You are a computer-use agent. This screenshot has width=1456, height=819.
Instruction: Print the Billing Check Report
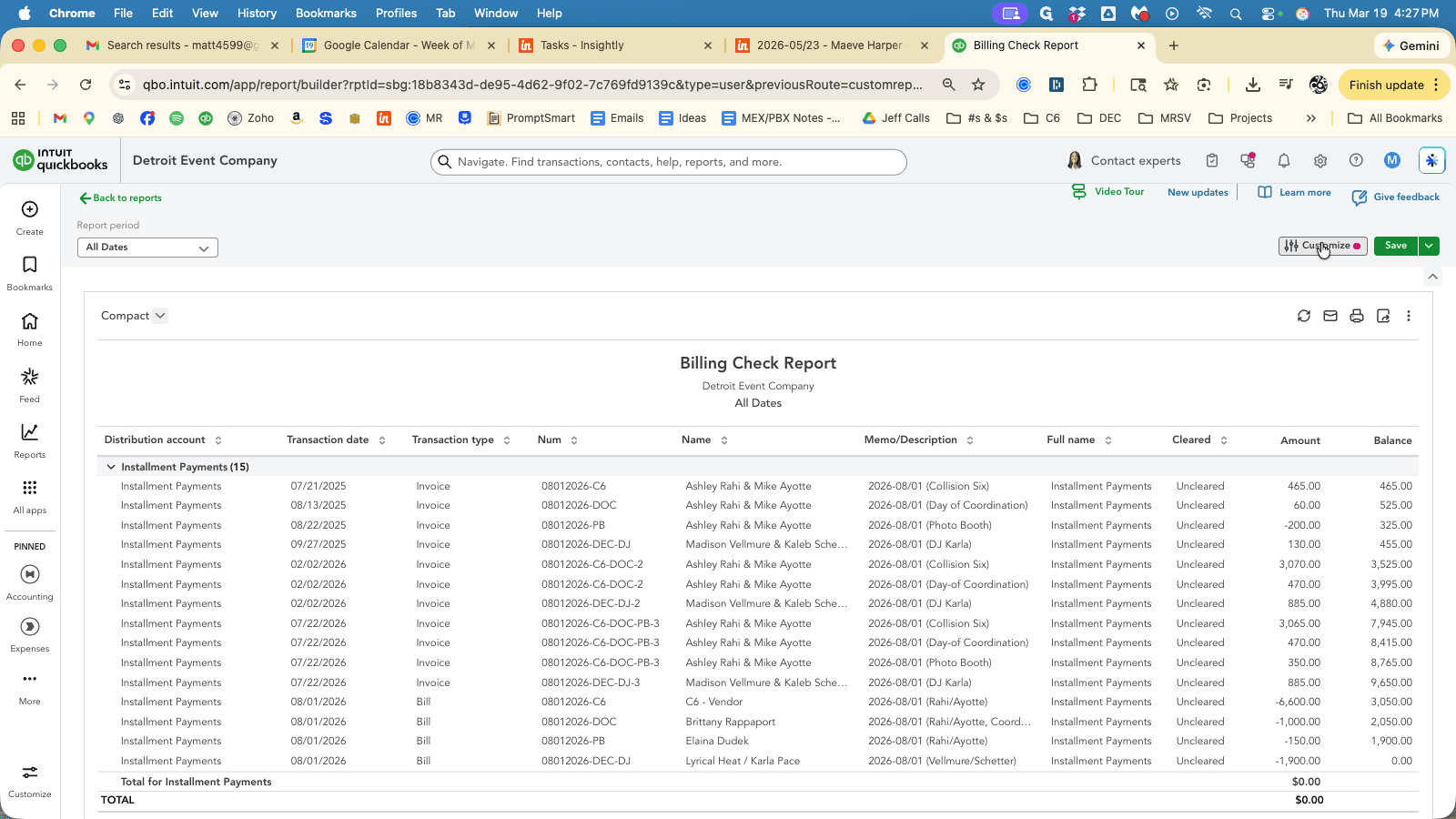(1357, 316)
